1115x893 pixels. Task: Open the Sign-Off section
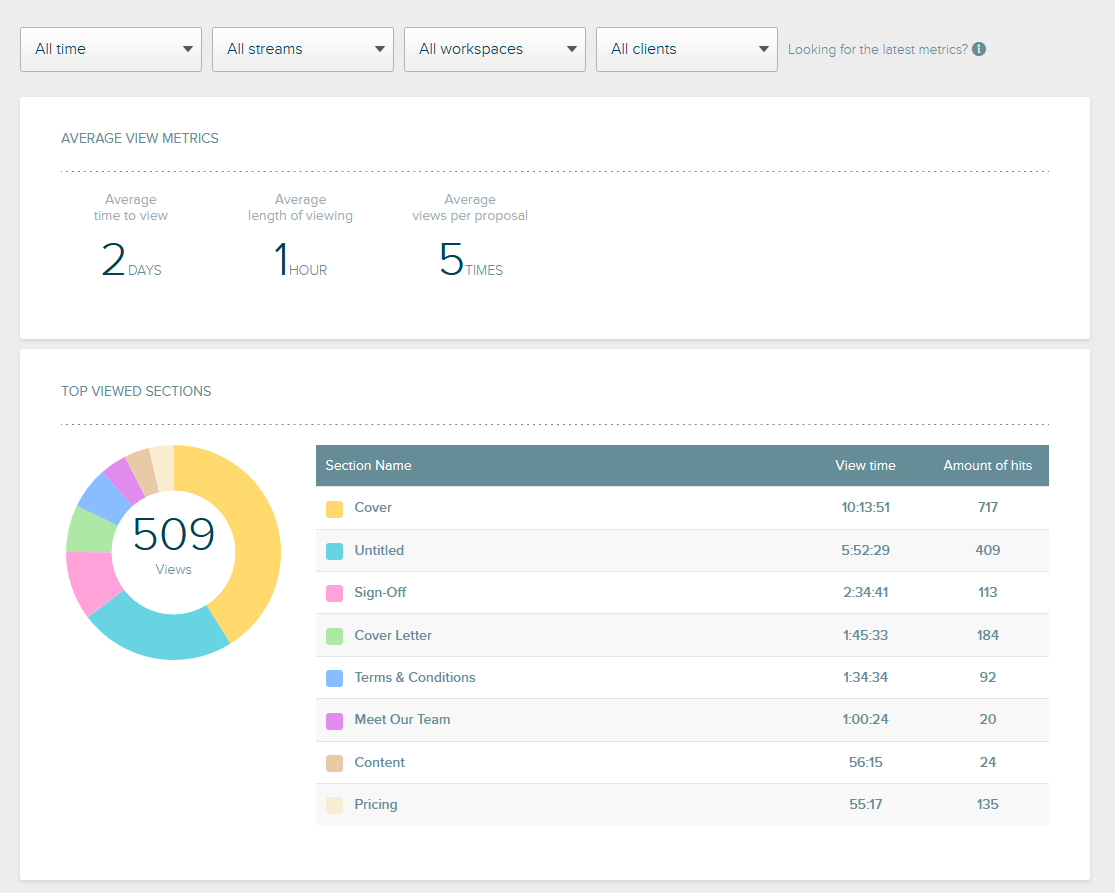pos(379,592)
